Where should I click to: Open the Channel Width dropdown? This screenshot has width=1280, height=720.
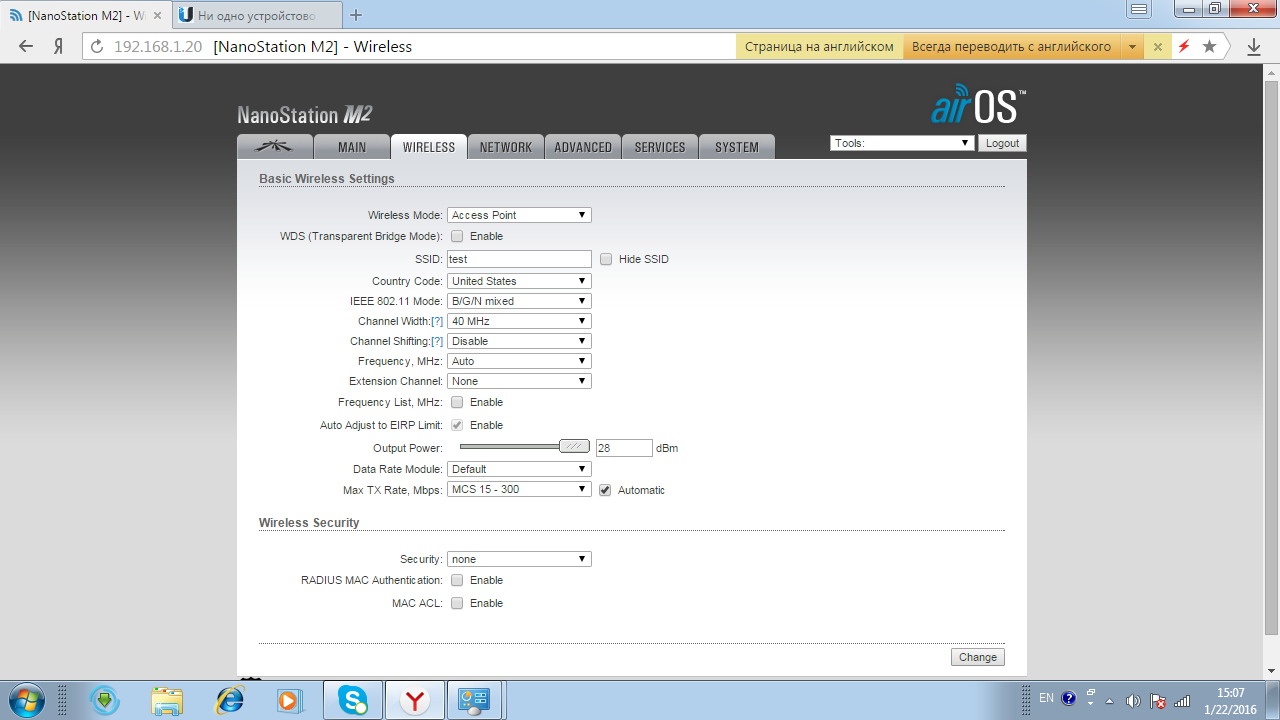[x=519, y=321]
